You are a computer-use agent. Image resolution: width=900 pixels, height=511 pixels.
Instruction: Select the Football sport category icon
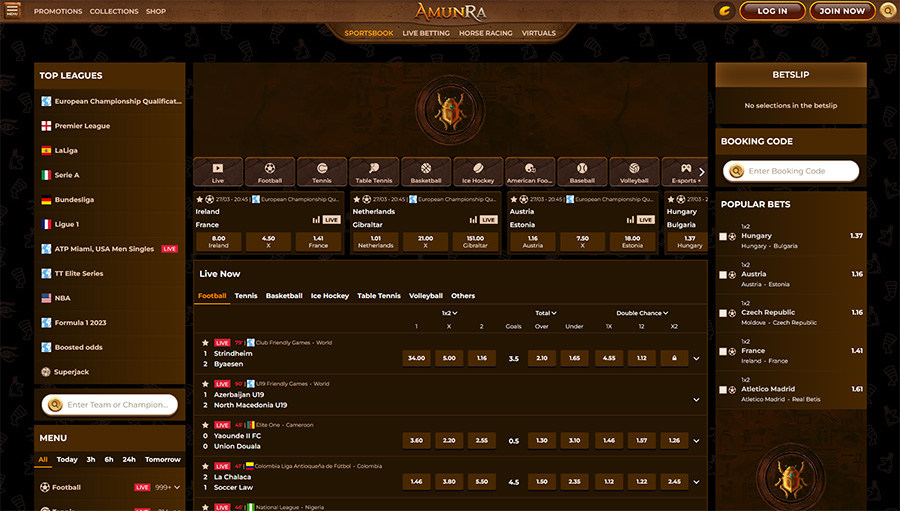click(270, 171)
